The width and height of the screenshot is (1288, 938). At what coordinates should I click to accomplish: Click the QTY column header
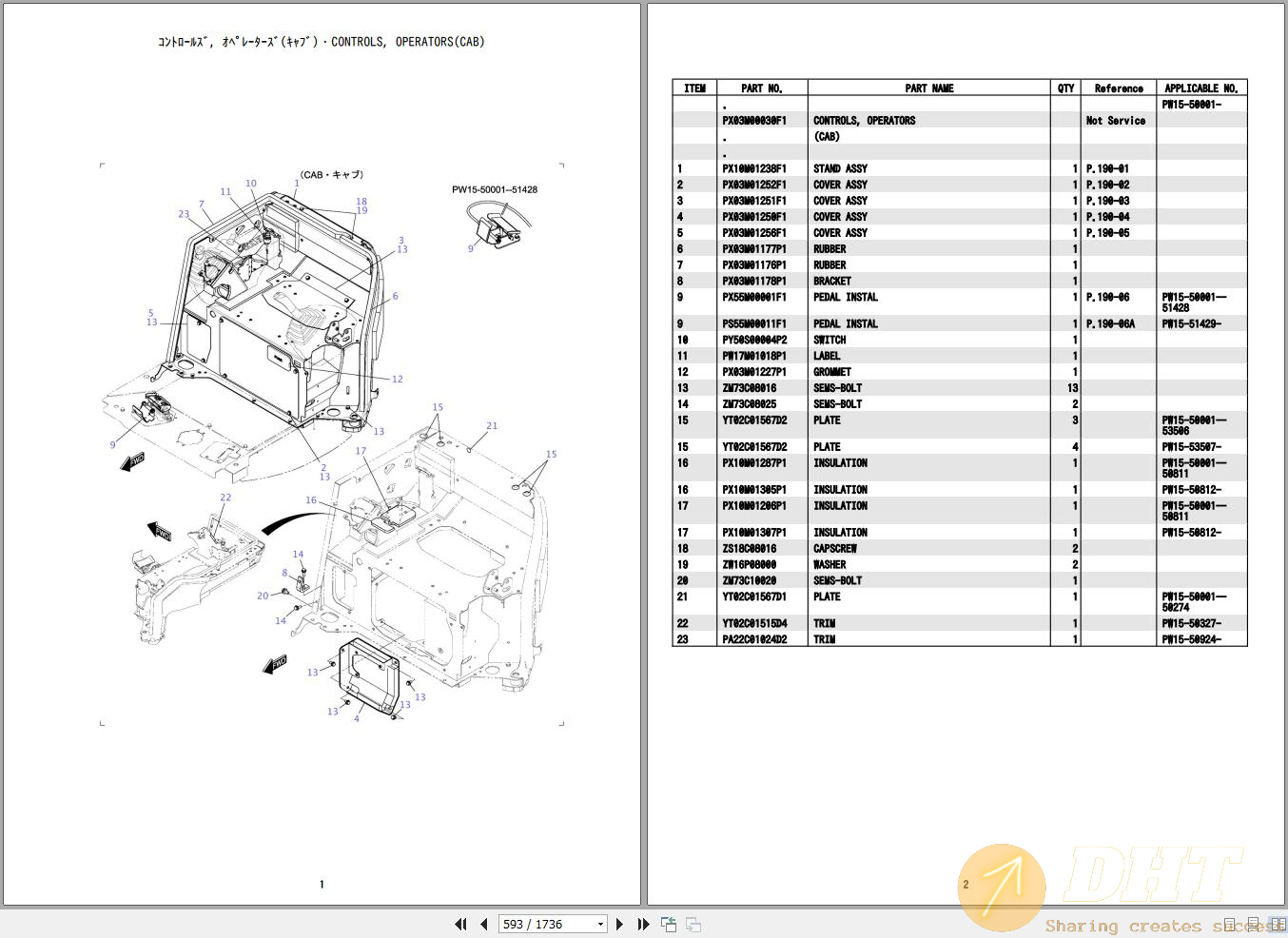click(x=1066, y=88)
